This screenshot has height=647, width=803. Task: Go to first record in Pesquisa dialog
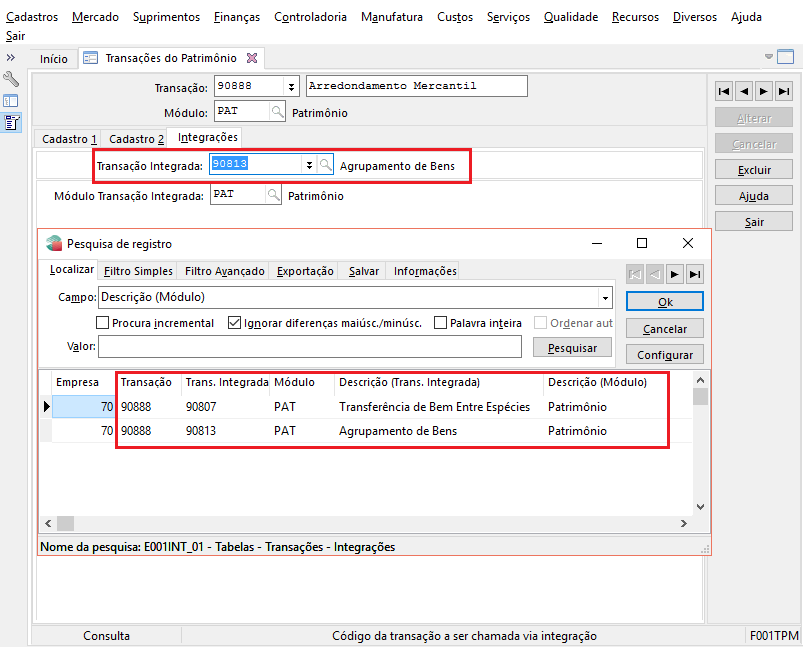coord(635,274)
